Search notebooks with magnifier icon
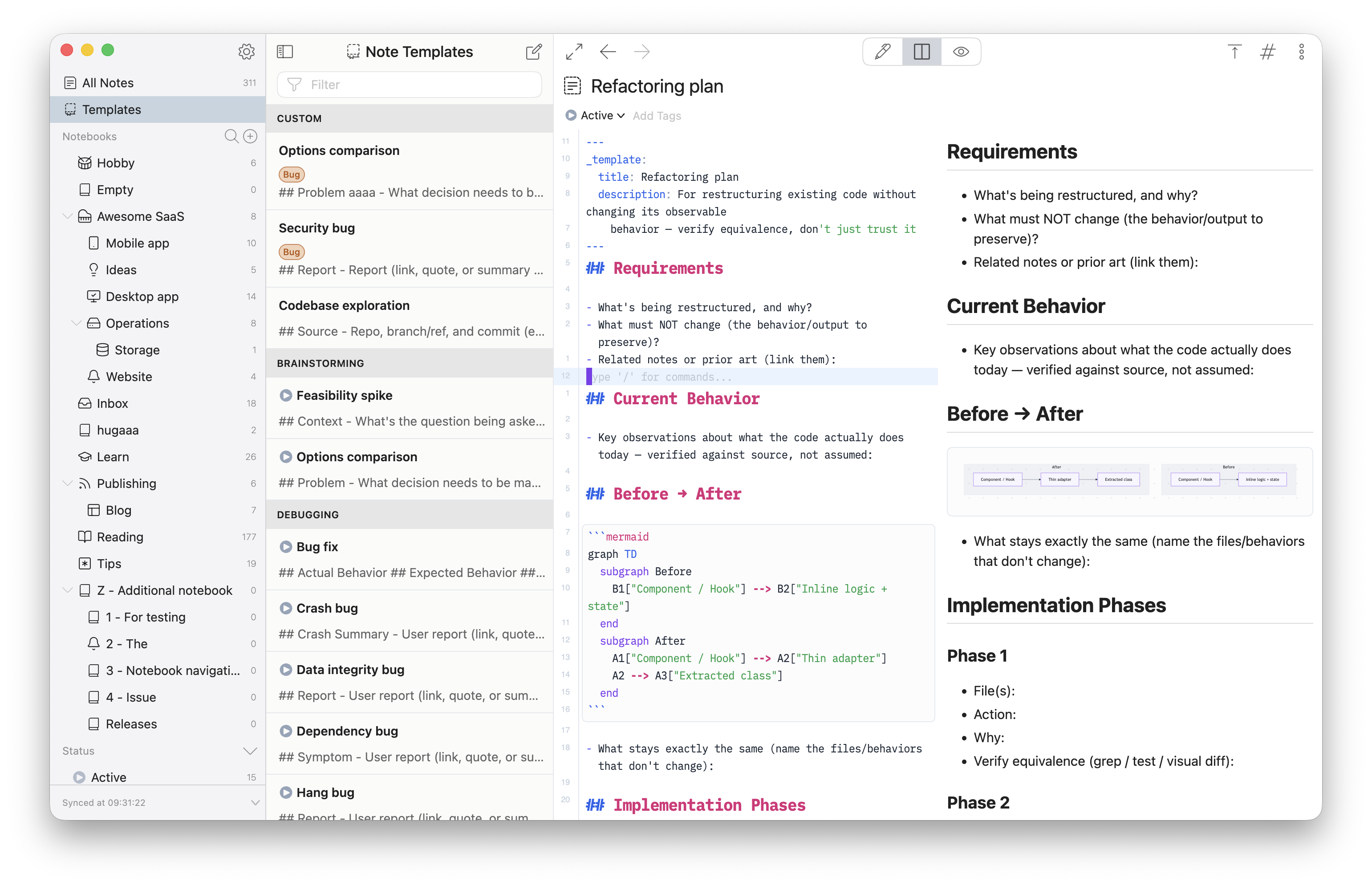Viewport: 1372px width, 886px height. 231,136
